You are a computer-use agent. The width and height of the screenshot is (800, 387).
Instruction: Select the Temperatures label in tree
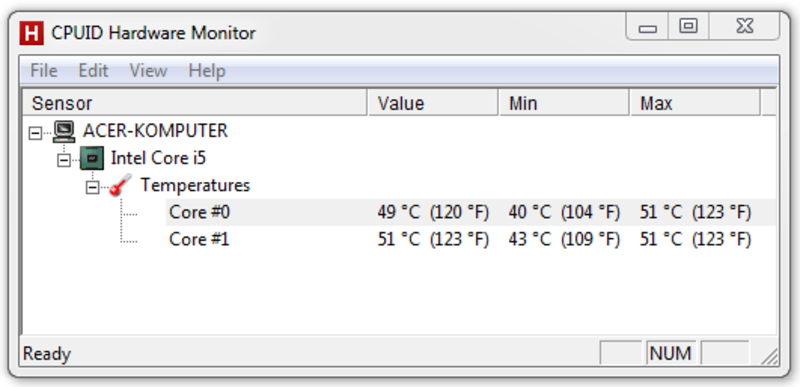click(195, 185)
